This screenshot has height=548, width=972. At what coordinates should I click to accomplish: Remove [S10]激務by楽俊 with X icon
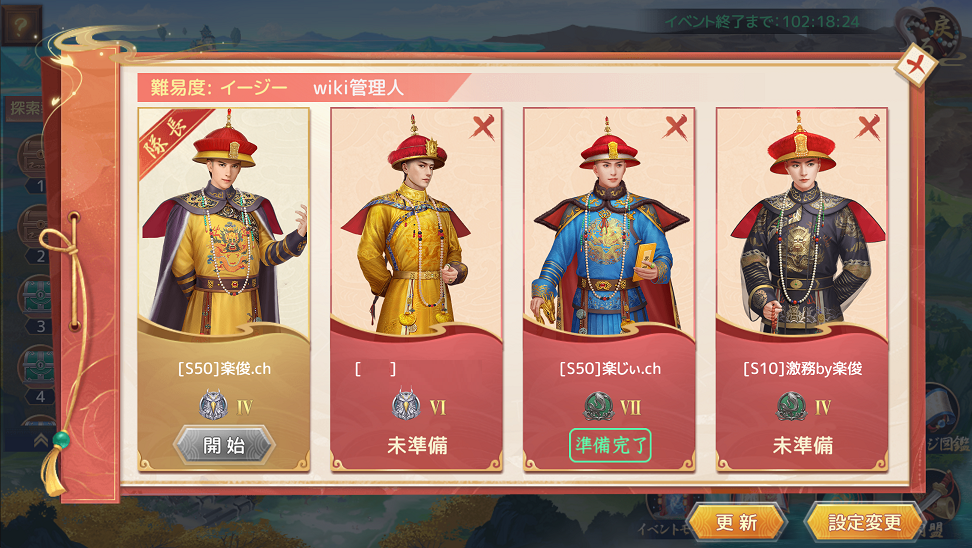point(868,128)
